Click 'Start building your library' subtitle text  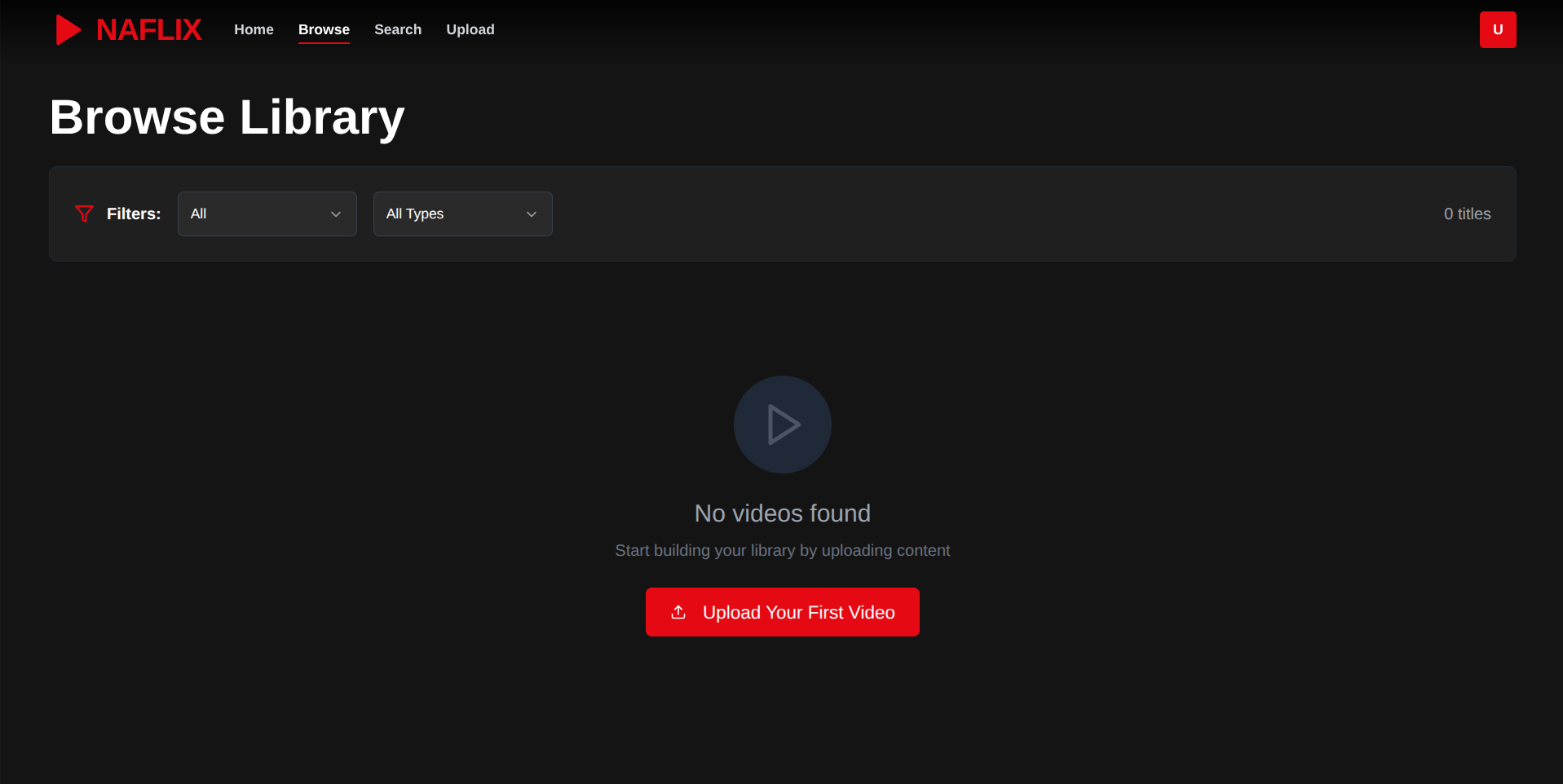(x=783, y=550)
